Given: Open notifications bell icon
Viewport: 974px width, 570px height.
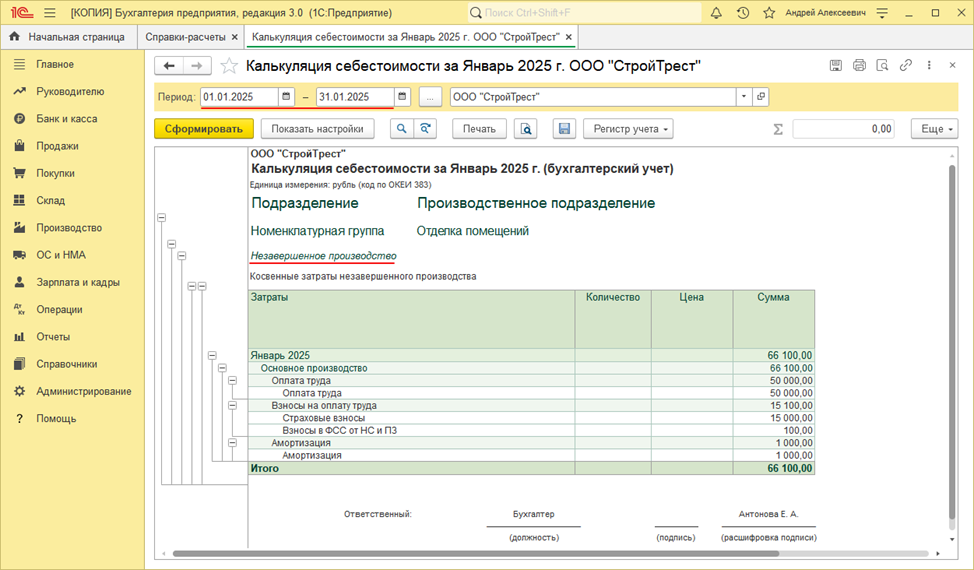Looking at the screenshot, I should [x=716, y=12].
